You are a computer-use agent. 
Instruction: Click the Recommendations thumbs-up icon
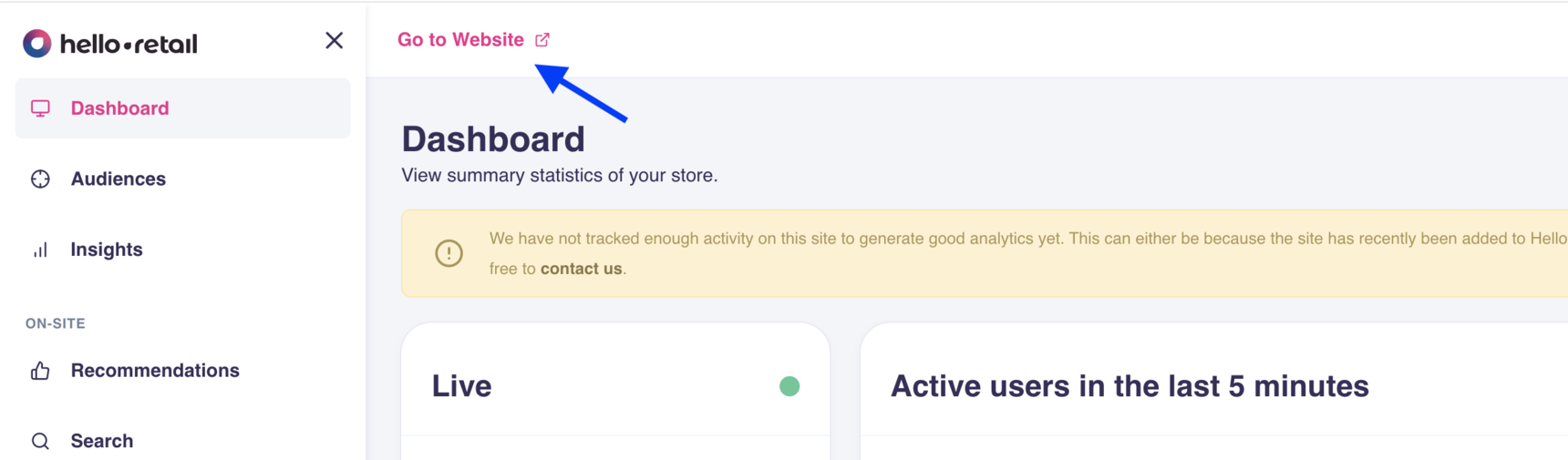(40, 371)
